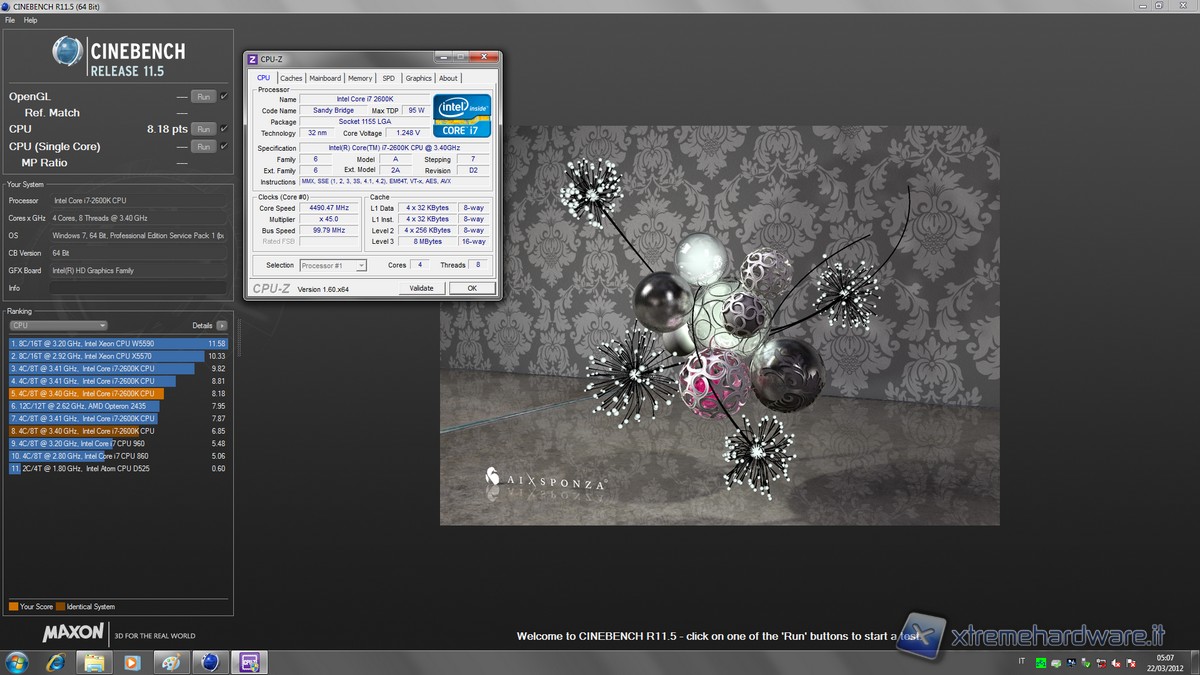The image size is (1200, 675).
Task: Open the Processor #1 selection dropdown
Action: pos(333,265)
